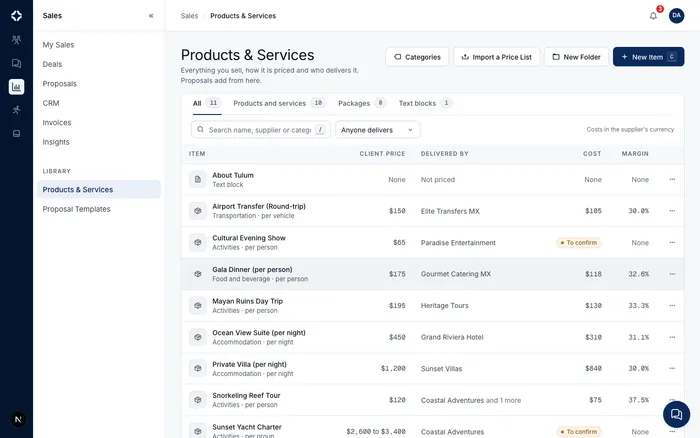Click the To confirm badge for Cultural Evening Show

click(579, 242)
